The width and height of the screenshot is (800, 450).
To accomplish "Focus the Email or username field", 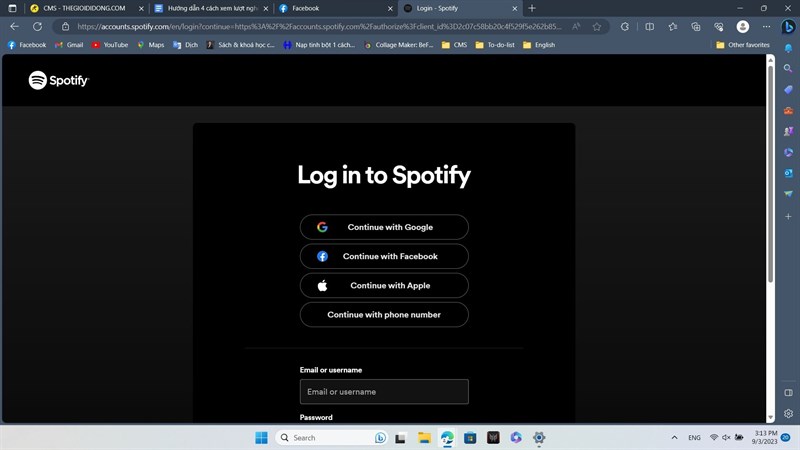I will [384, 391].
